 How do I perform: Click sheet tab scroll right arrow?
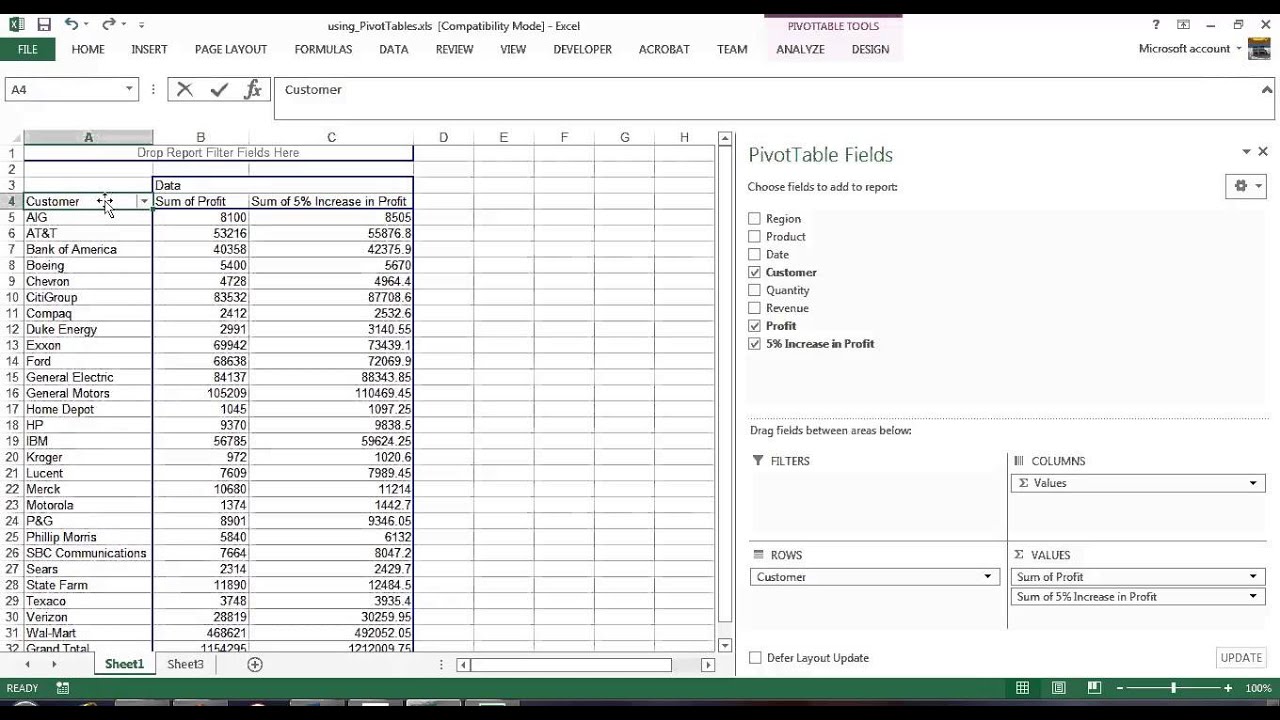[54, 664]
